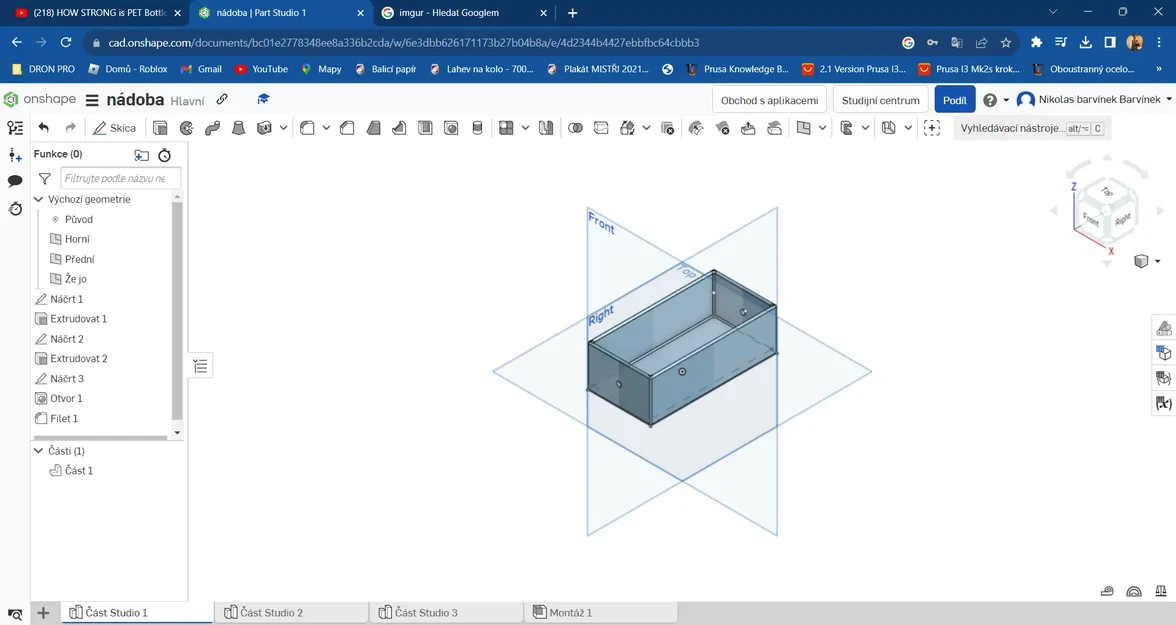Open Studijní centrum

tap(880, 100)
